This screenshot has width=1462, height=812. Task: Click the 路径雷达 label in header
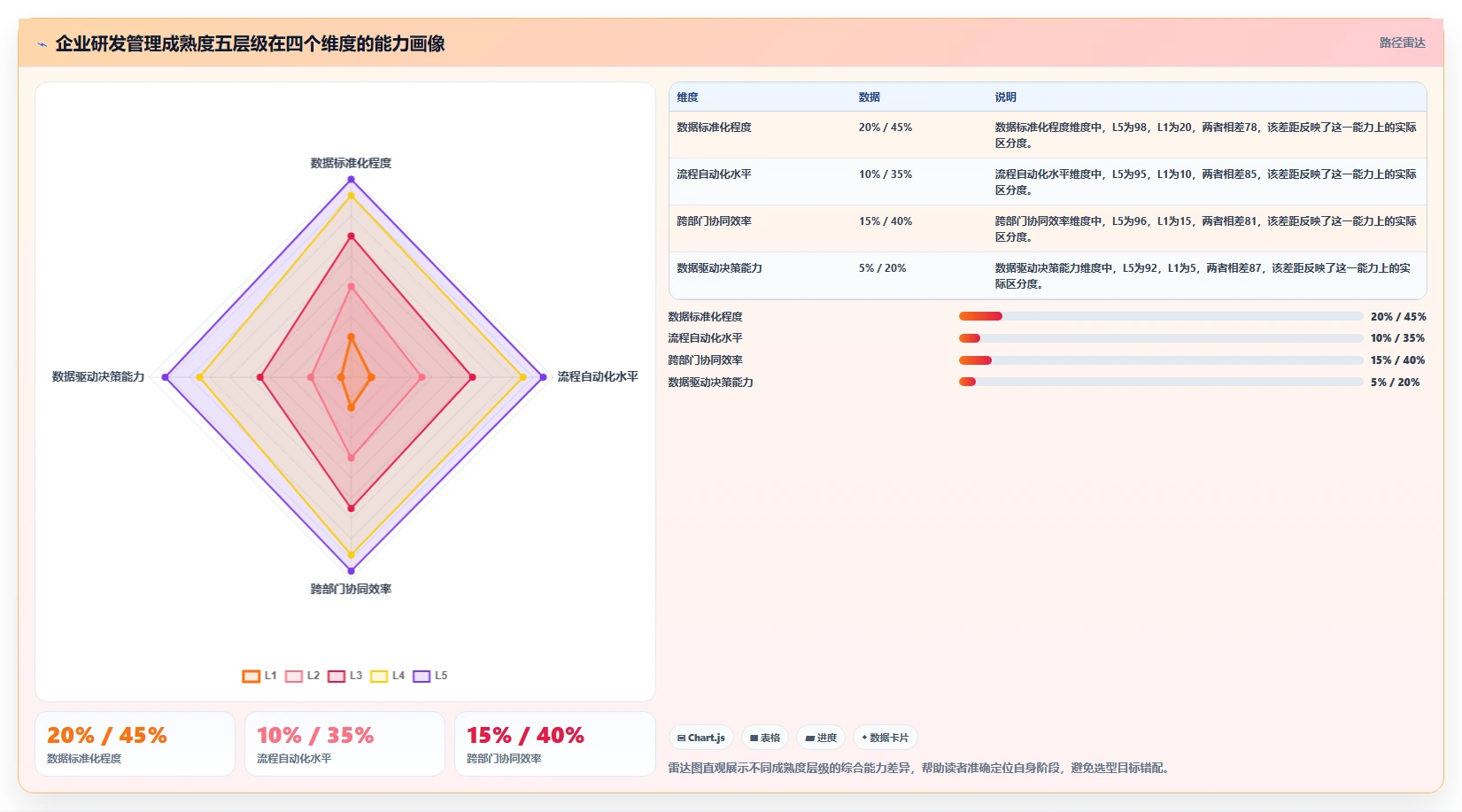[x=1402, y=43]
